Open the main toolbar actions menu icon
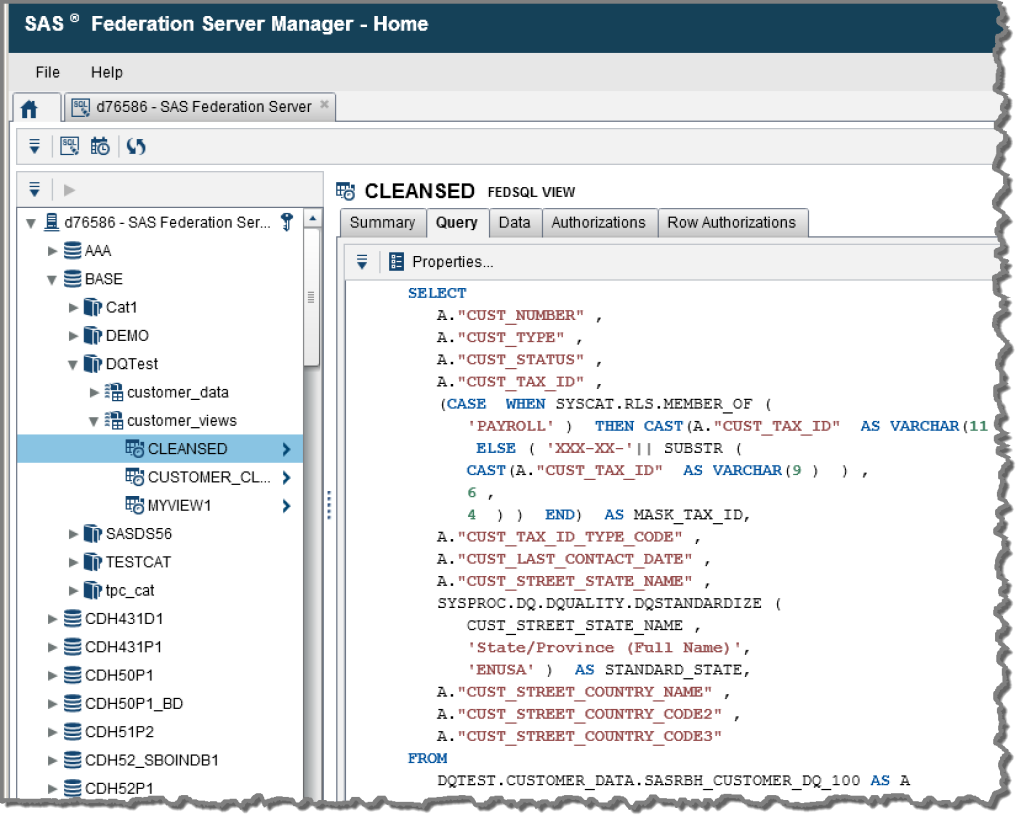Viewport: 1024px width, 824px height. click(34, 146)
